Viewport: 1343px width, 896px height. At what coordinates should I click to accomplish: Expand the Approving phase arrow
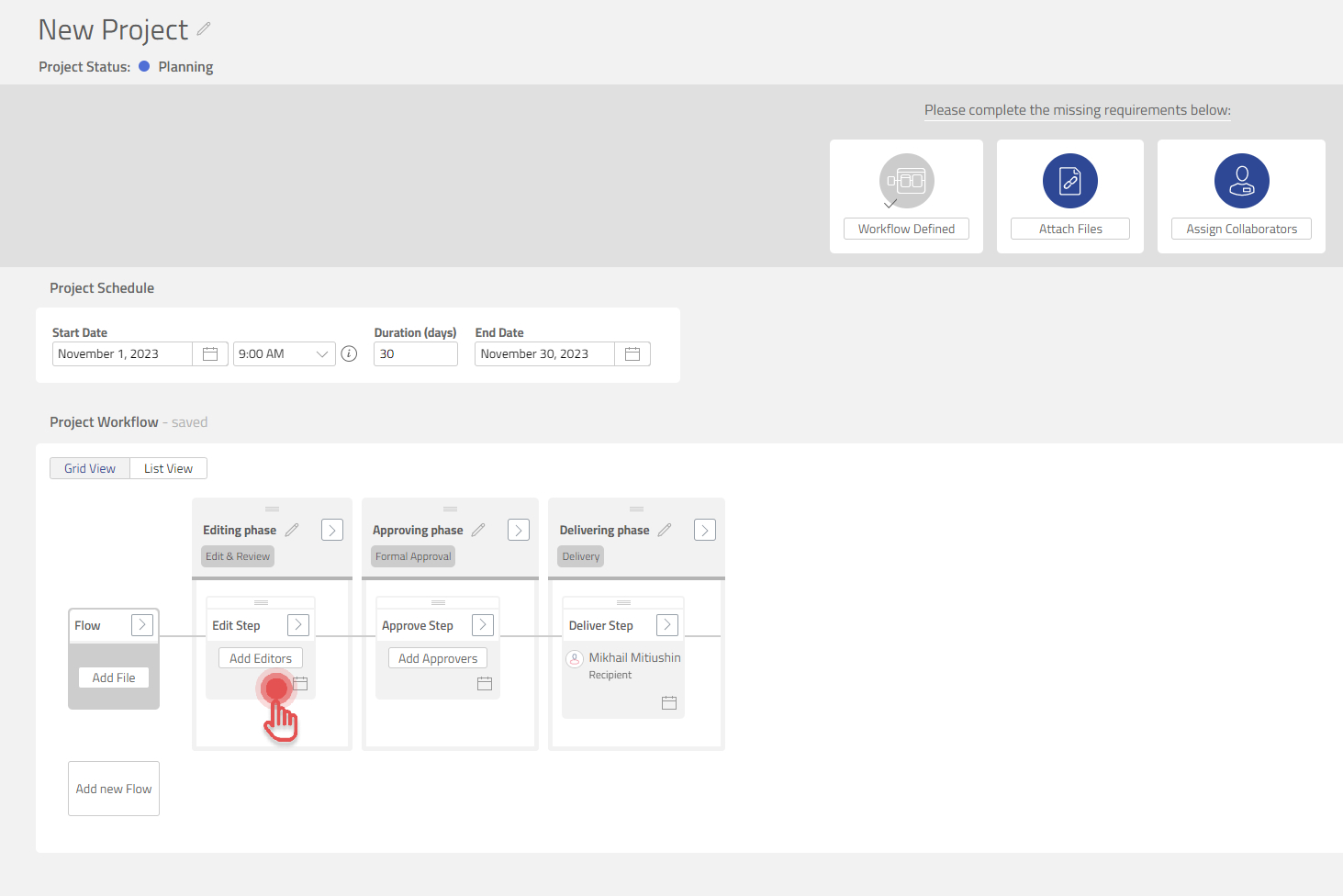(x=519, y=530)
